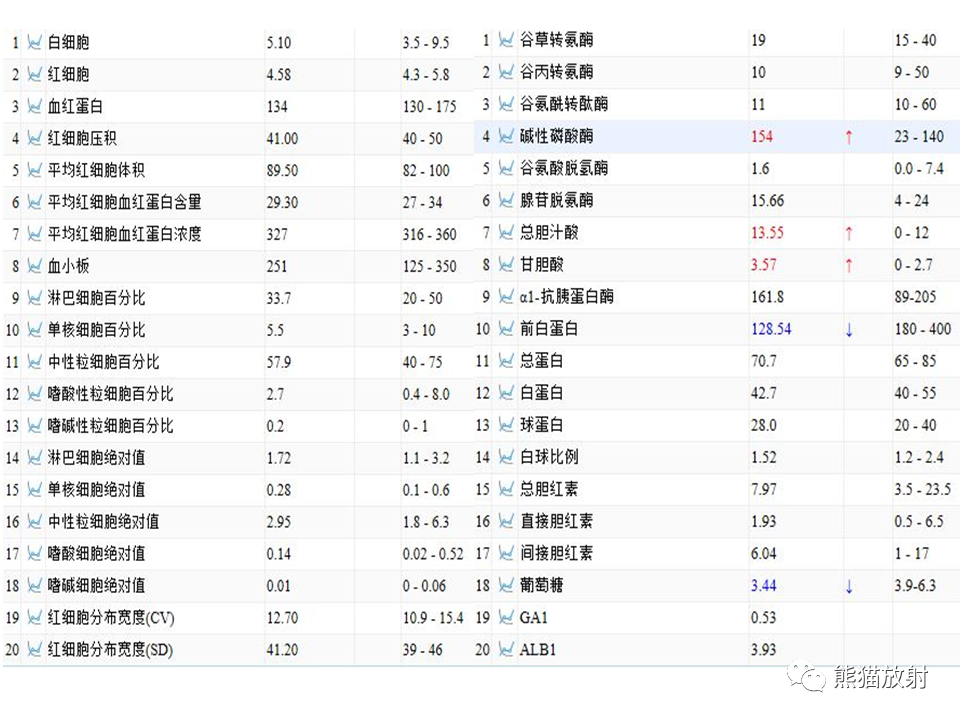Click chart icon beside 血小板
This screenshot has width=960, height=720.
pos(34,266)
